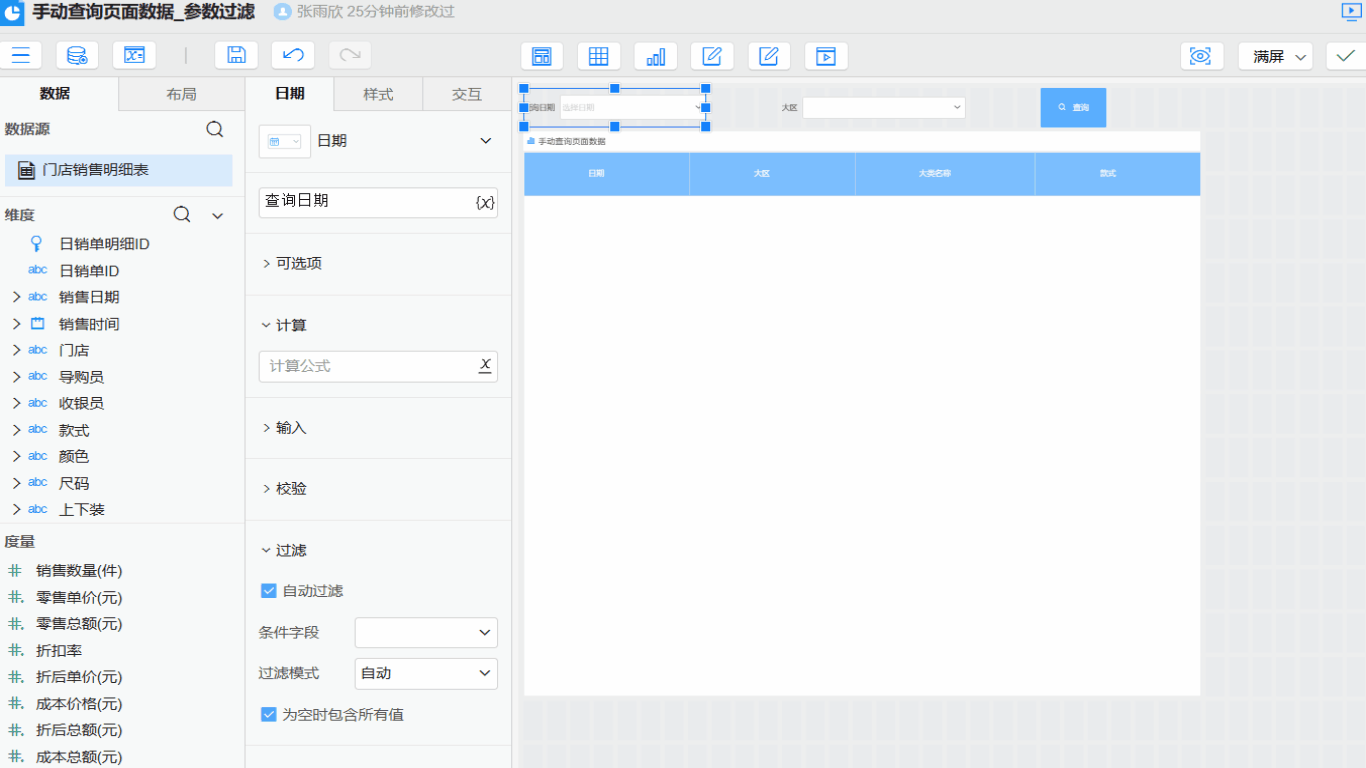Insert a bar chart component
The image size is (1366, 768).
click(655, 57)
